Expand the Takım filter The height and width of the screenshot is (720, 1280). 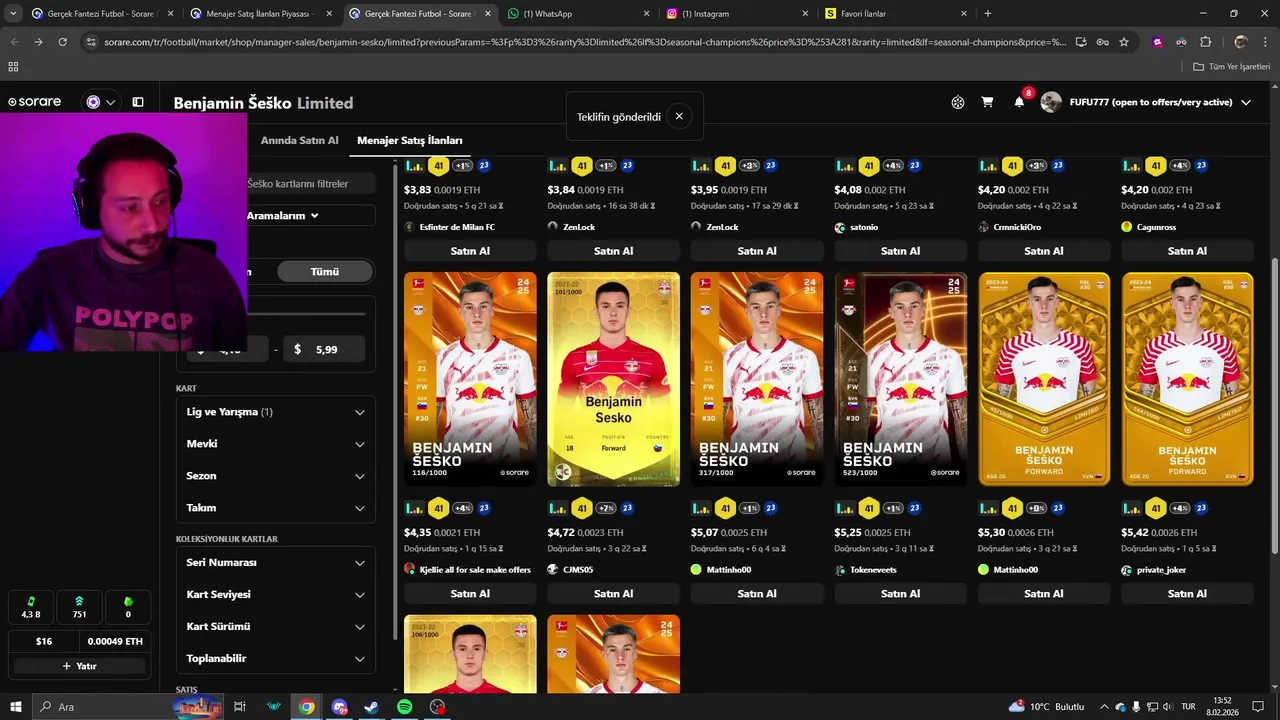click(276, 508)
